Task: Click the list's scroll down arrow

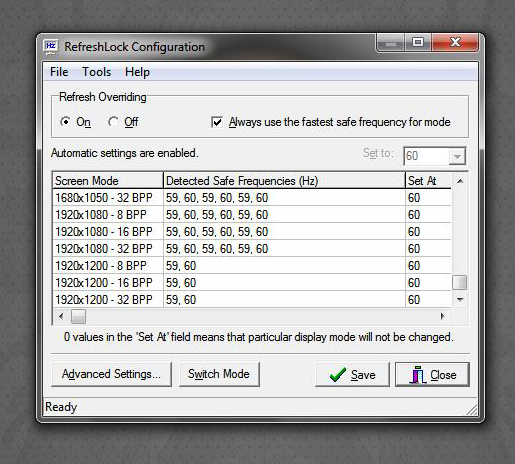Action: tap(460, 299)
